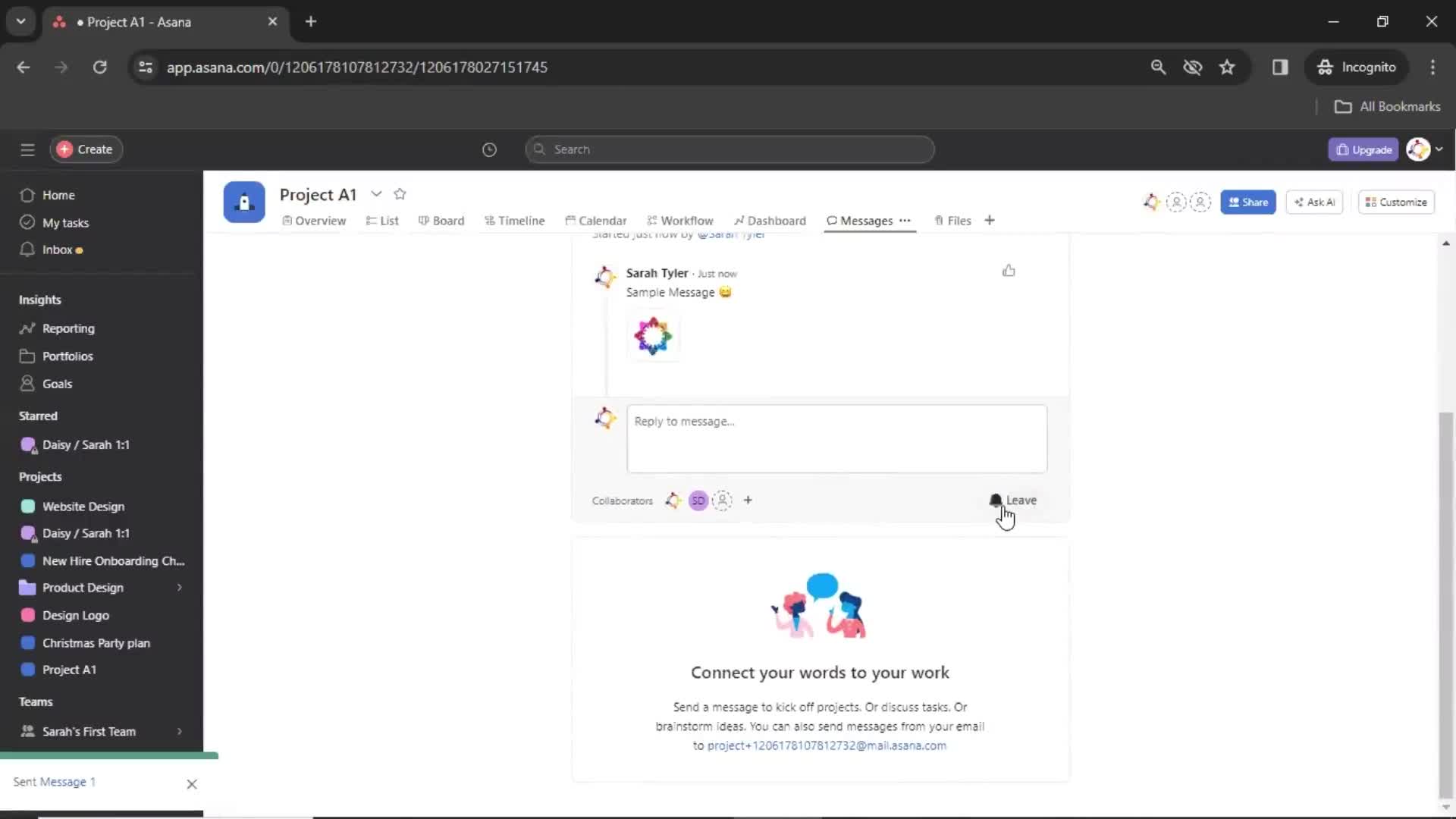This screenshot has height=819, width=1456.
Task: Dismiss the Sent Message 1 notification
Action: coord(191,783)
